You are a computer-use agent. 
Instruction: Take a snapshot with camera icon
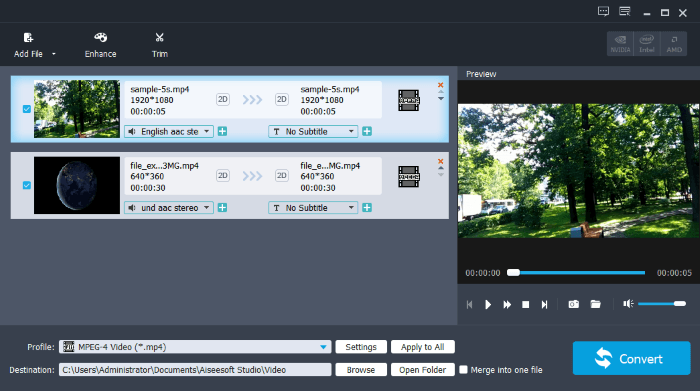click(x=573, y=304)
